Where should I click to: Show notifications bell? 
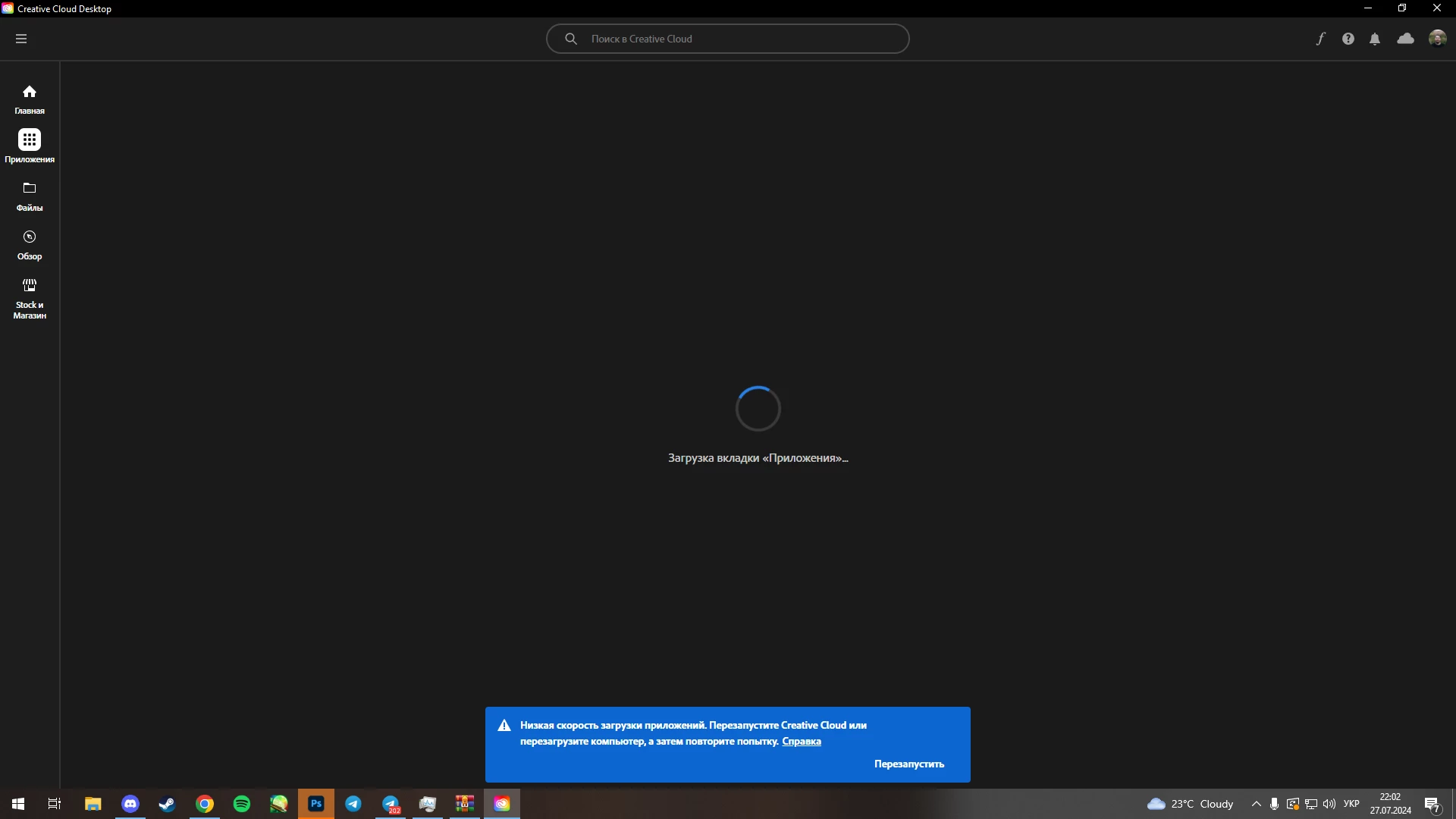(1375, 39)
